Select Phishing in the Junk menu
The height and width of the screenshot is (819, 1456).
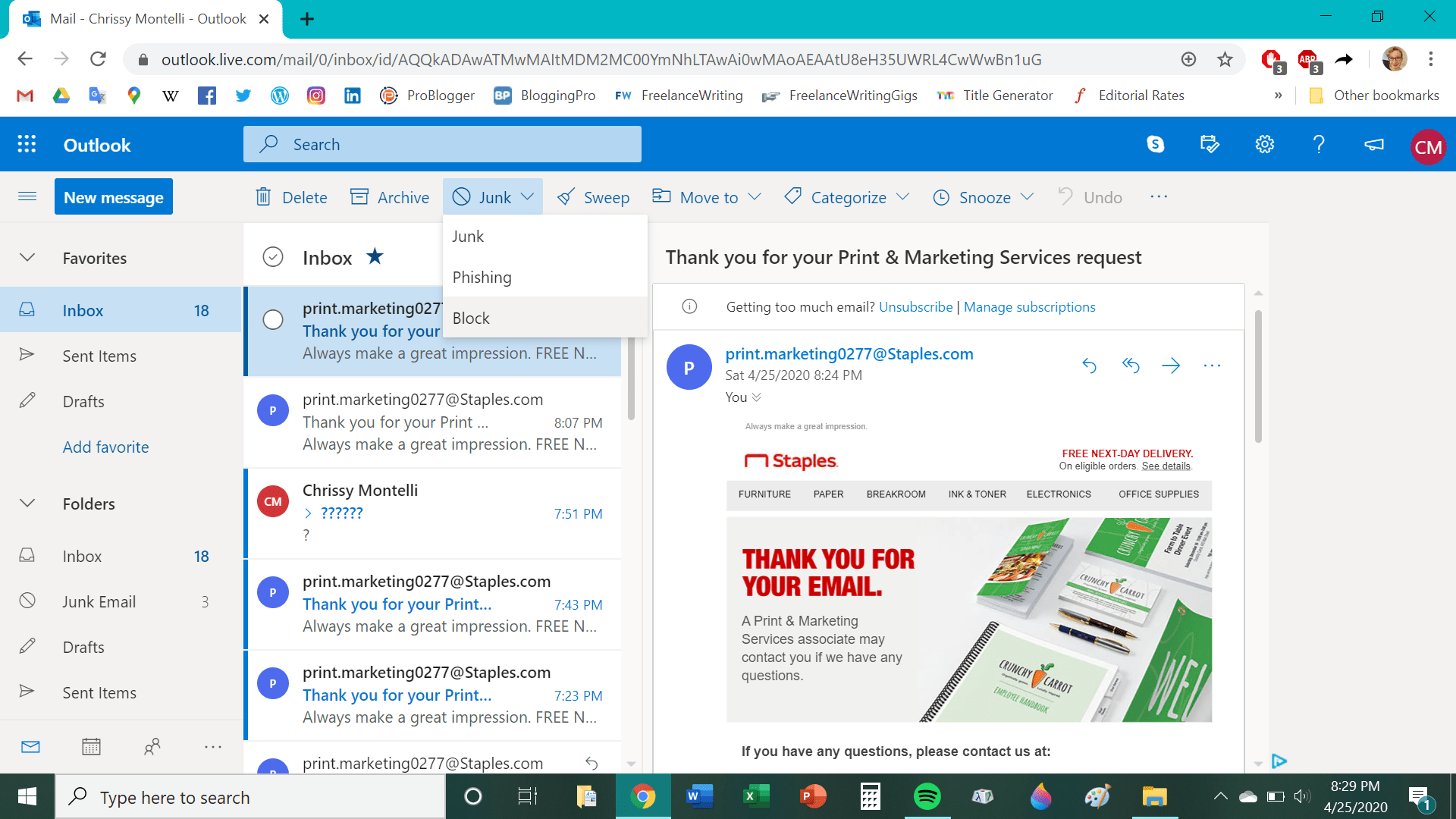click(x=482, y=277)
